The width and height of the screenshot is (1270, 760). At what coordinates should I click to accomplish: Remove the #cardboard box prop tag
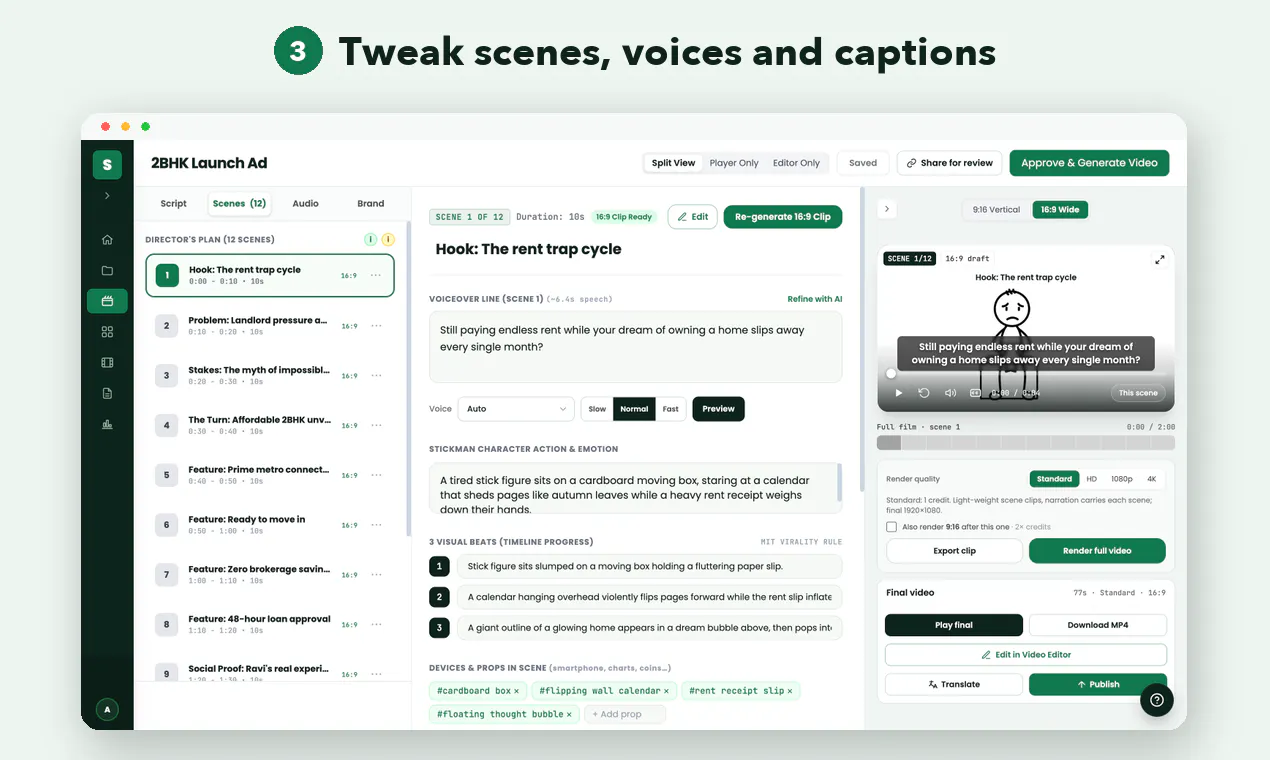pyautogui.click(x=516, y=691)
